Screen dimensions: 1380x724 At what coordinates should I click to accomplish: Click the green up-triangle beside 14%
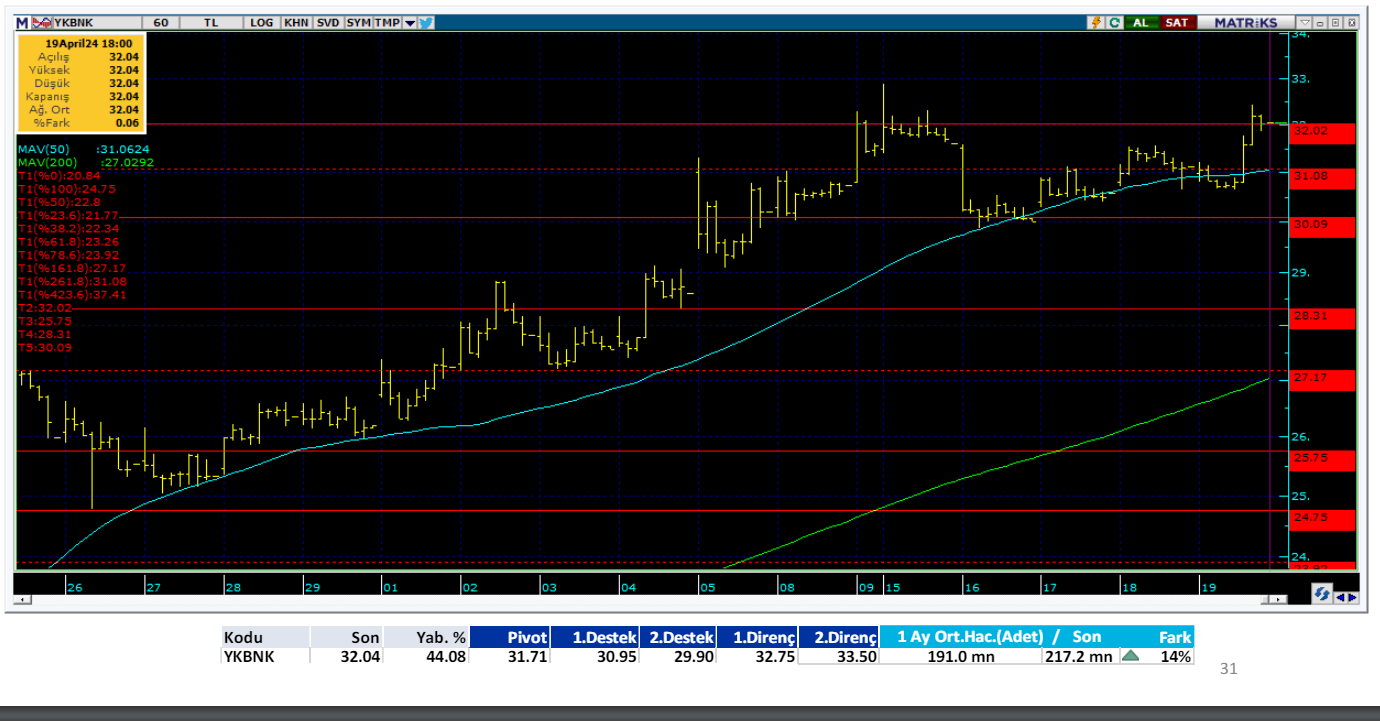click(x=1130, y=657)
